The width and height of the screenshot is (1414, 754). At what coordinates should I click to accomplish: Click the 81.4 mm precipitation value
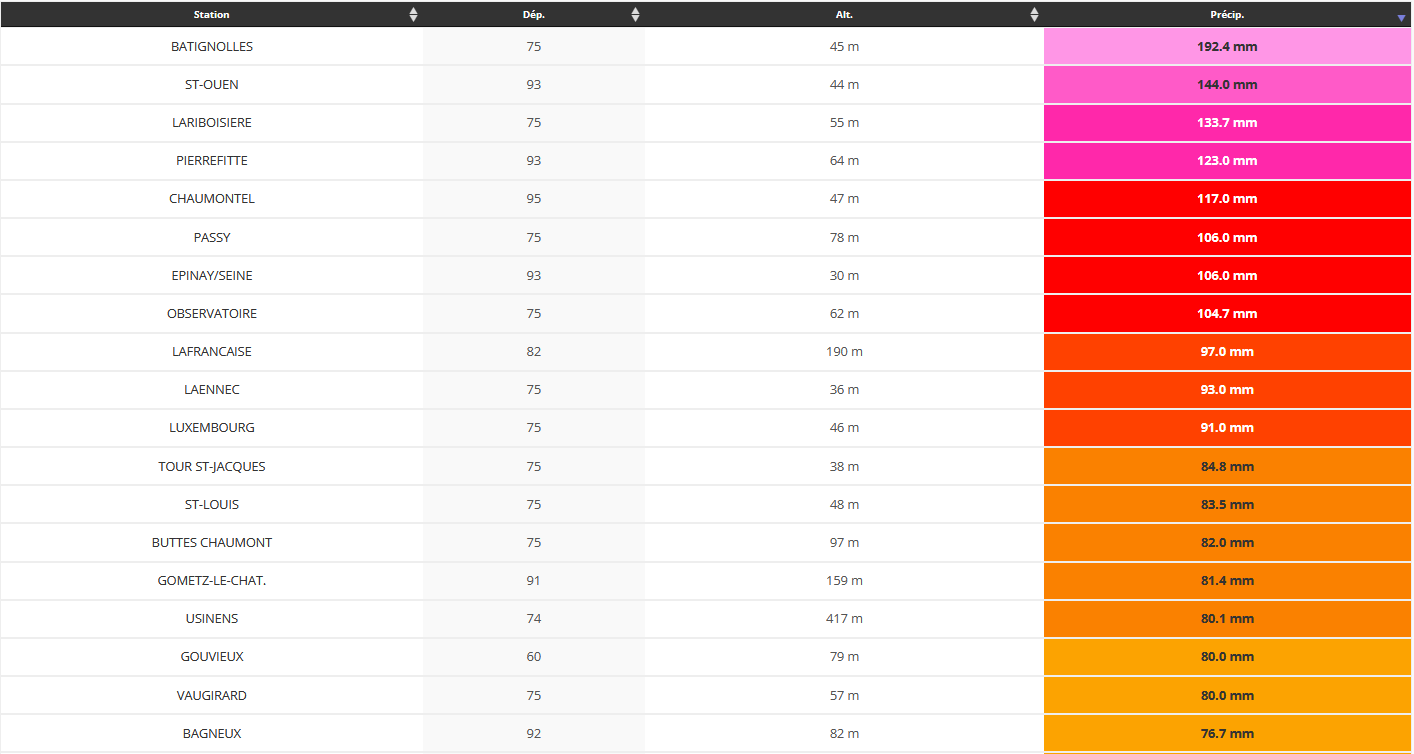coord(1227,581)
